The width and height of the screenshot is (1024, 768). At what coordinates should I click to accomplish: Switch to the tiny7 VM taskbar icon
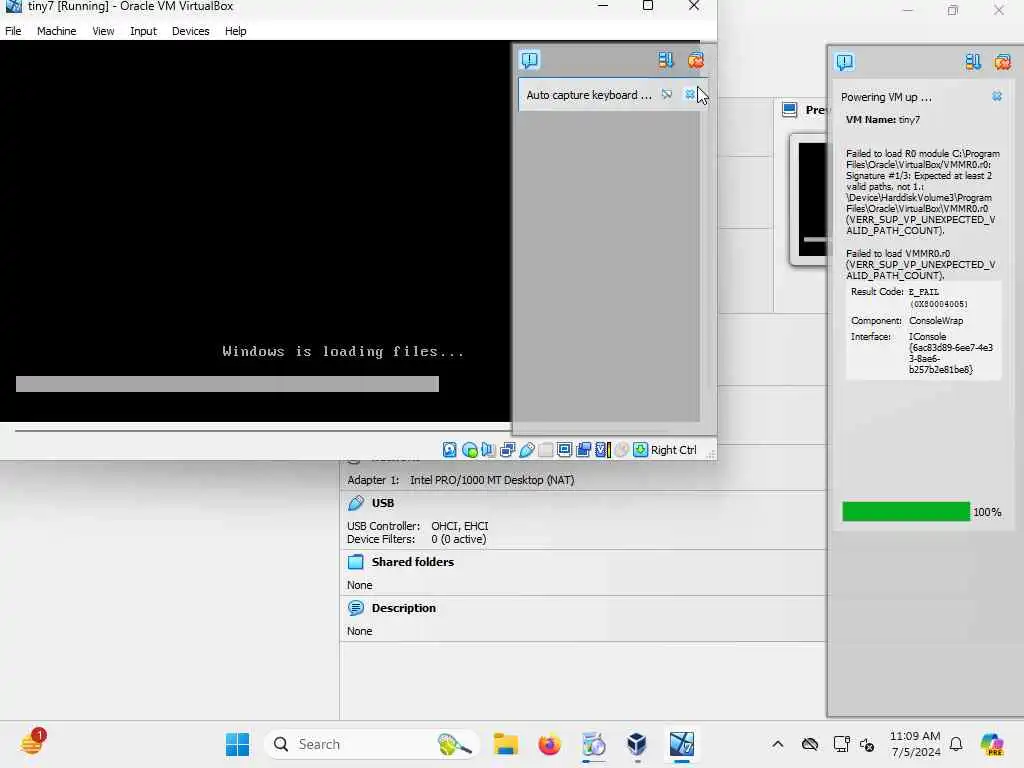pos(681,744)
